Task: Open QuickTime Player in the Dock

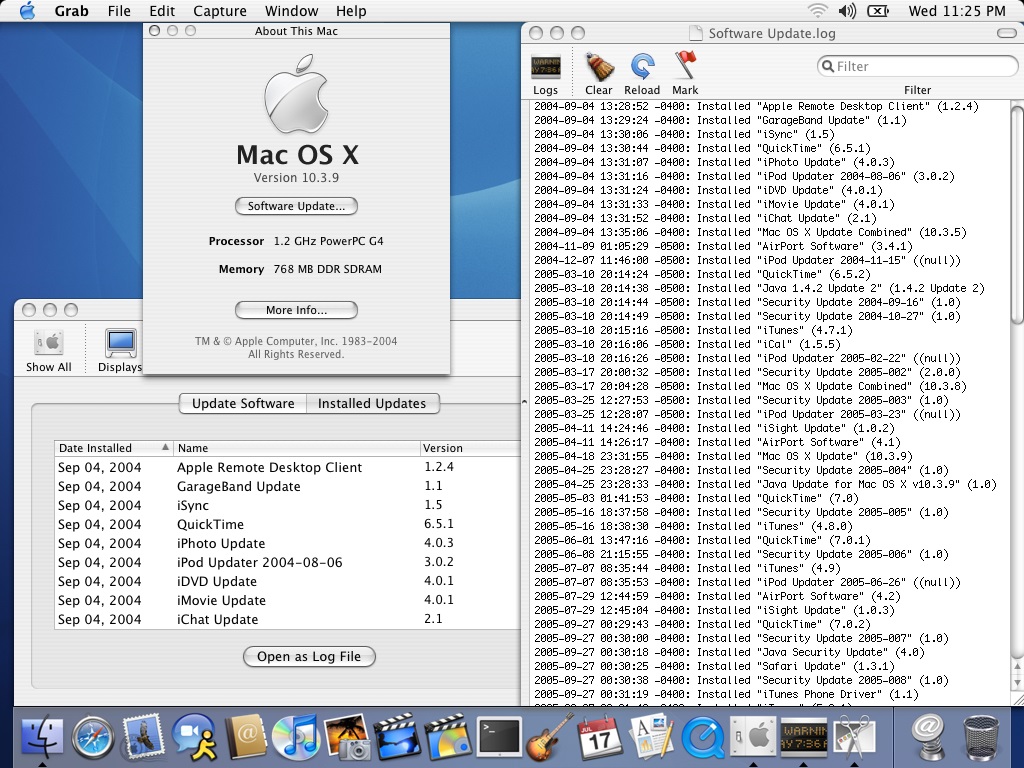Action: 702,738
